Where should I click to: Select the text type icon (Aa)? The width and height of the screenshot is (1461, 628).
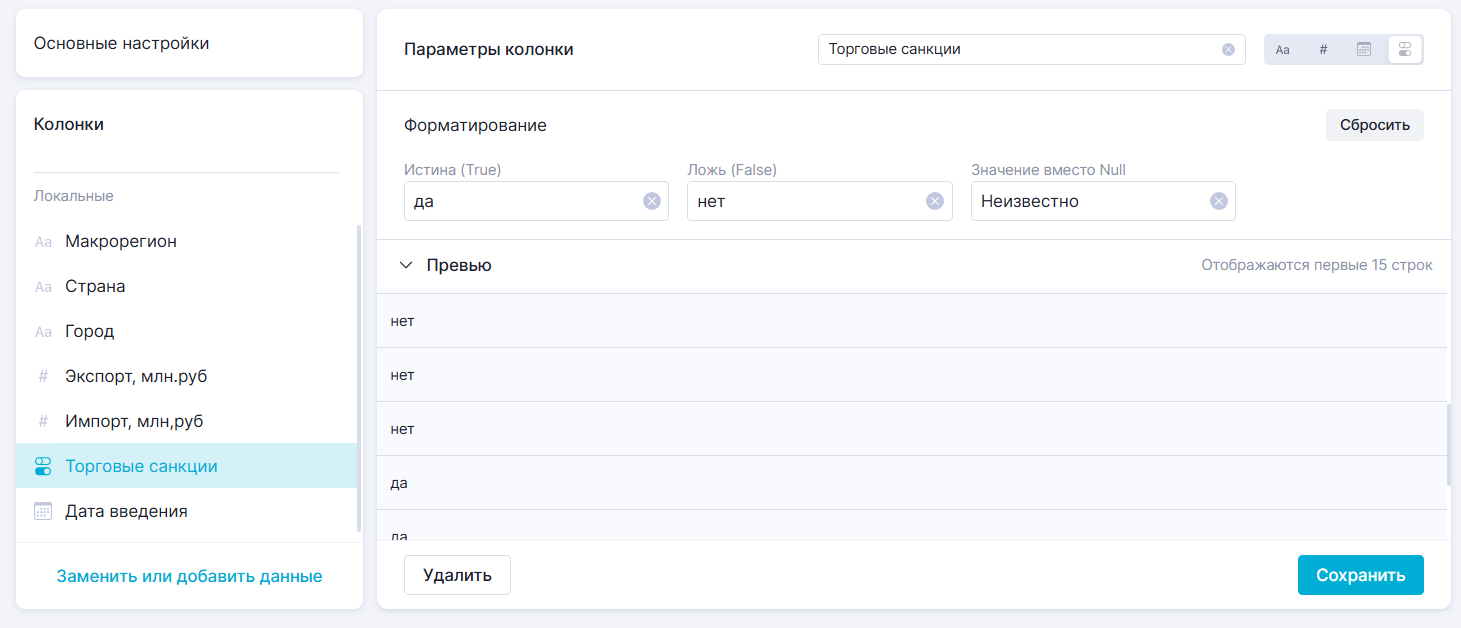(x=1283, y=50)
